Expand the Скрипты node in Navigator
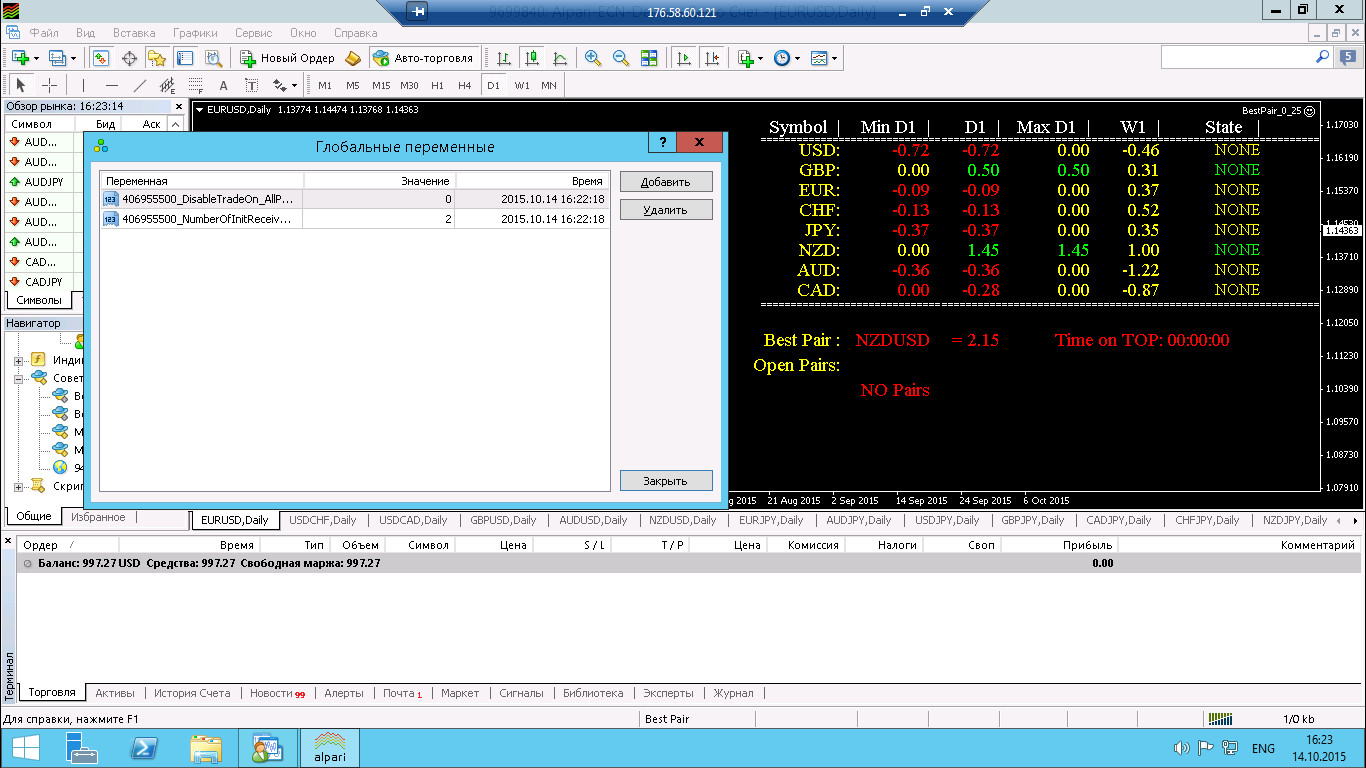This screenshot has height=768, width=1366. tap(18, 486)
